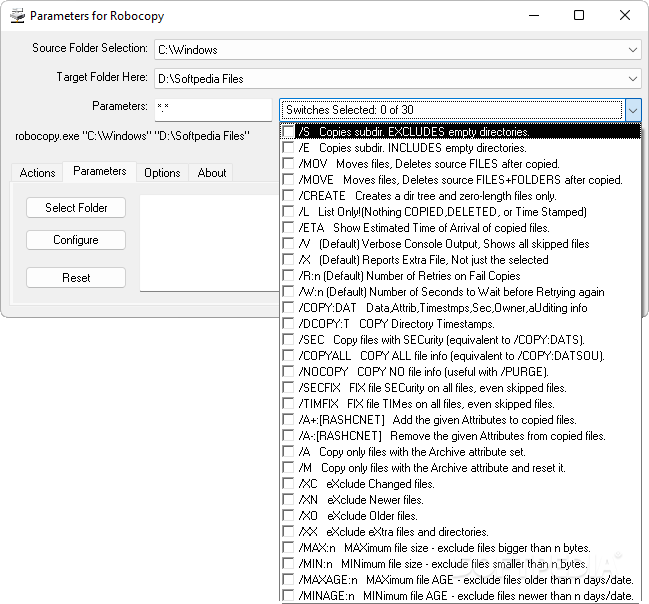Image resolution: width=649 pixels, height=604 pixels.
Task: Select the Parameters tab
Action: pos(100,171)
